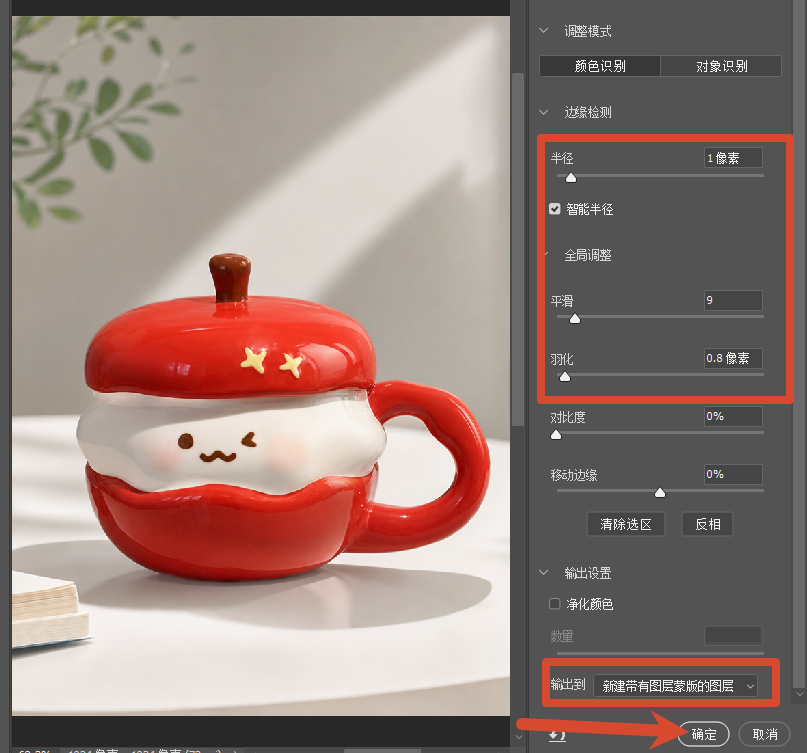Collapse the 调整模式 section chevron

click(543, 30)
